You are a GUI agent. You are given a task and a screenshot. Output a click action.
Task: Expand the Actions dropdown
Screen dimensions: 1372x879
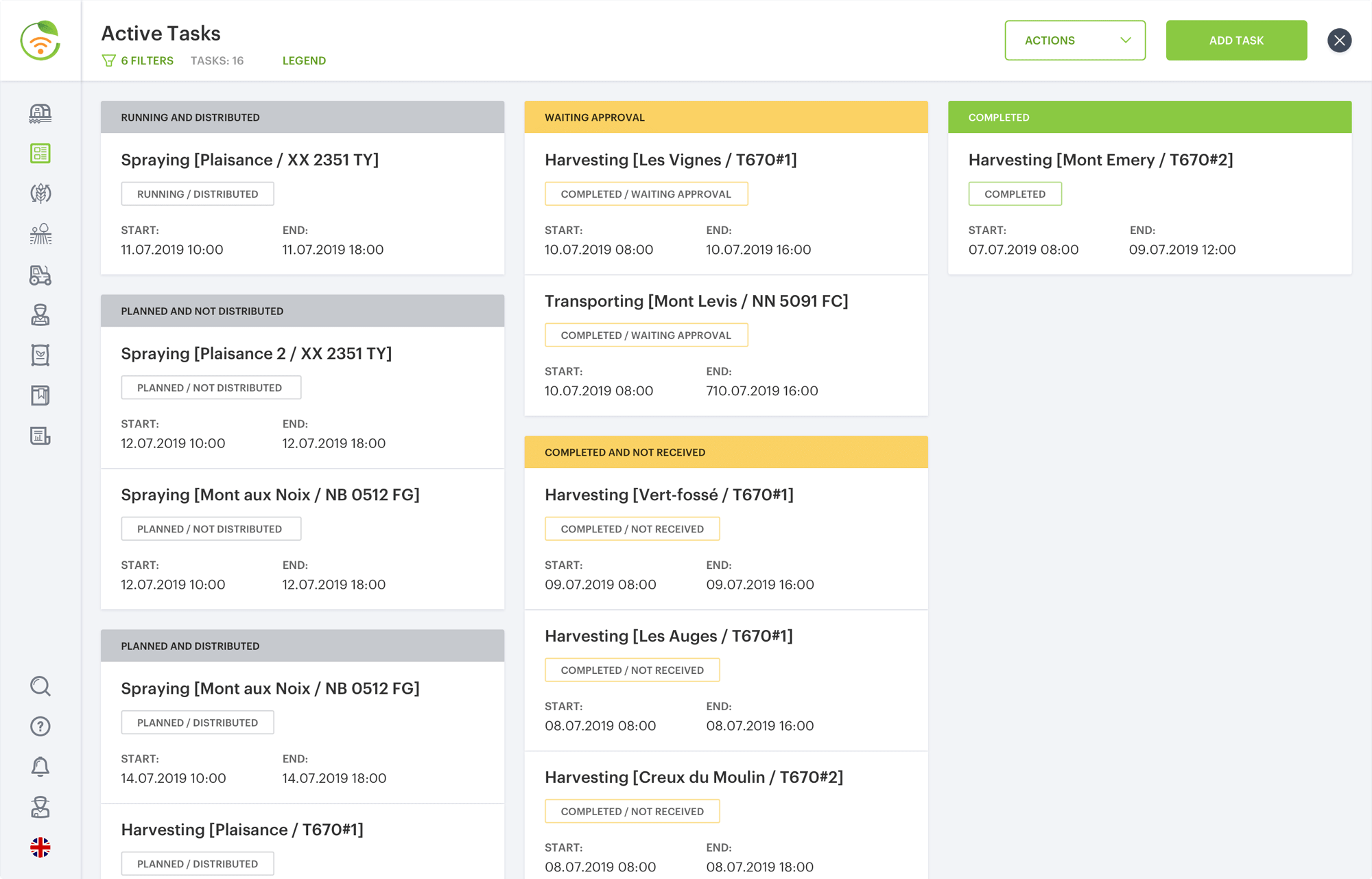pos(1074,40)
